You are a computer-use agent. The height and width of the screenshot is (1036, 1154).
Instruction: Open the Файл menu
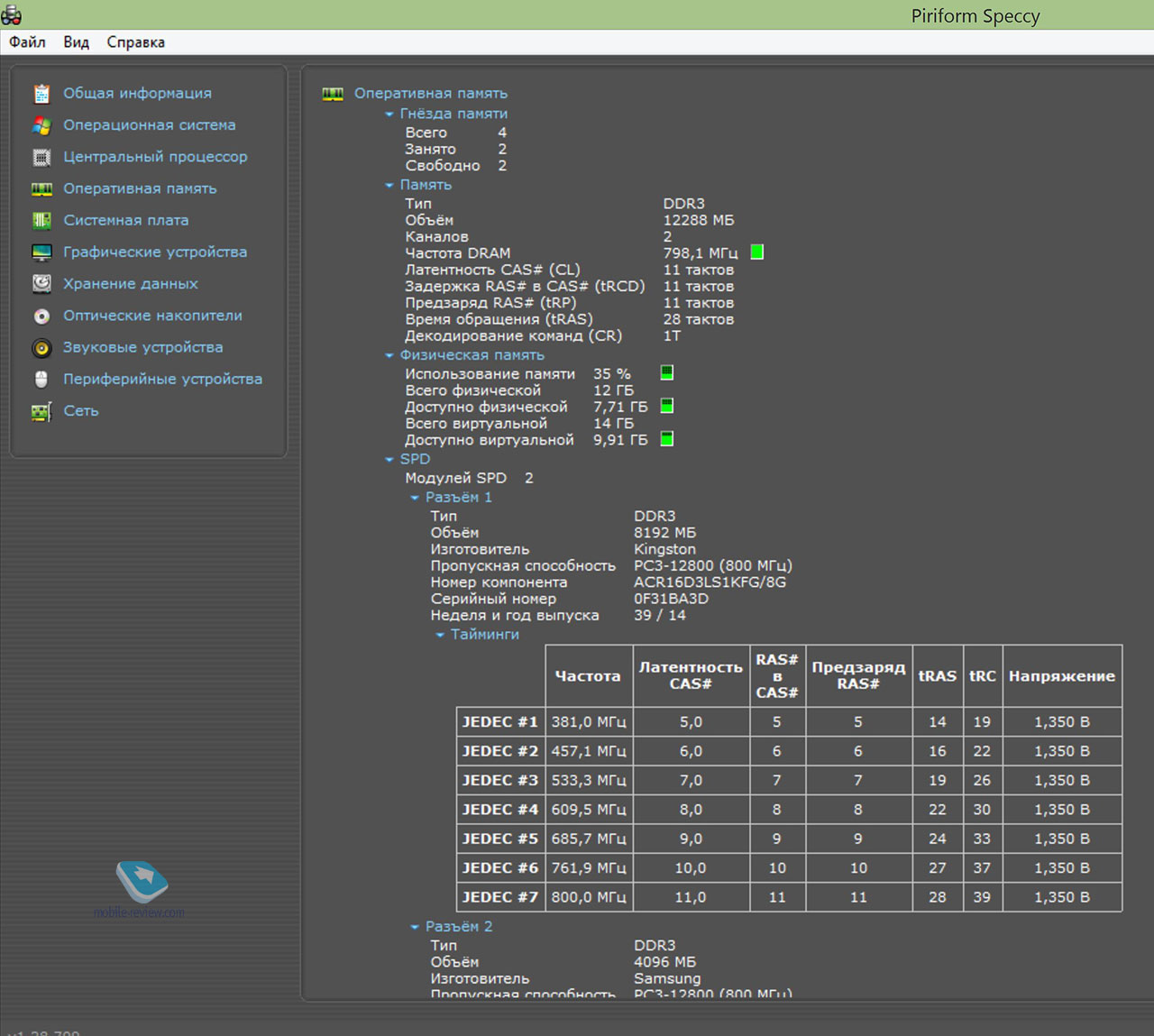pos(27,42)
